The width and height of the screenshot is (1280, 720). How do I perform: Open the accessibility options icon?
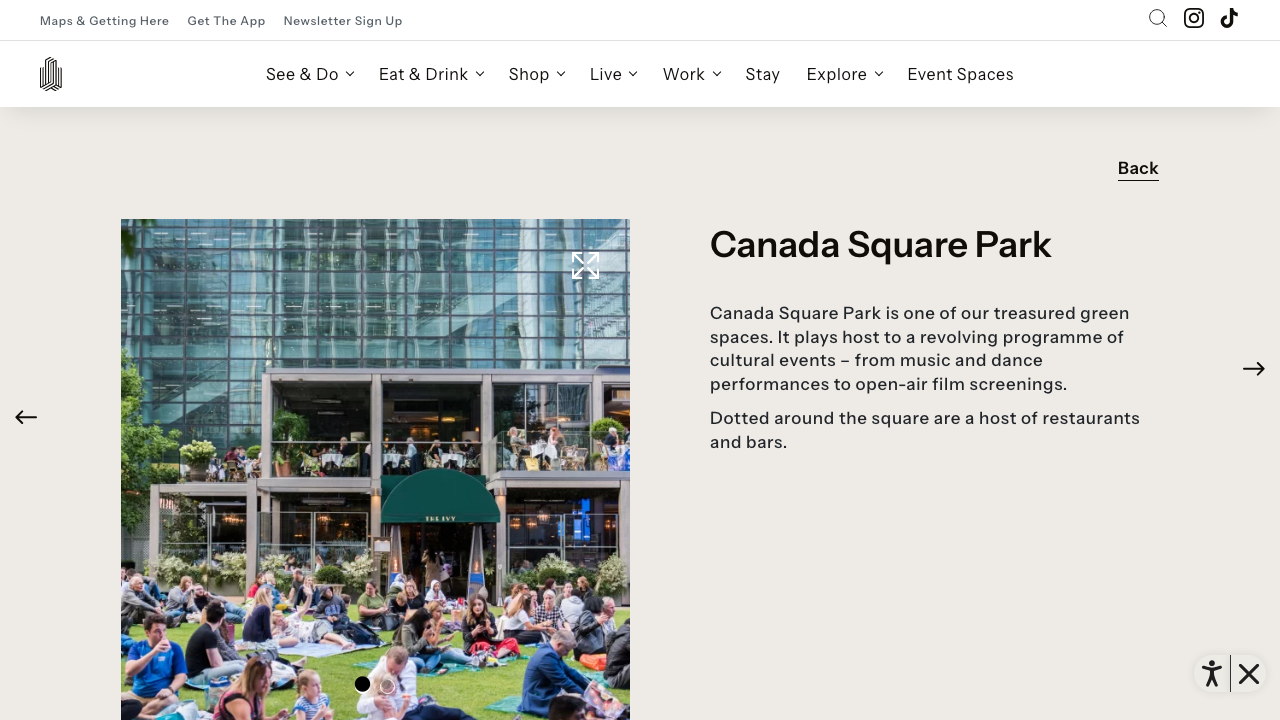[1211, 674]
